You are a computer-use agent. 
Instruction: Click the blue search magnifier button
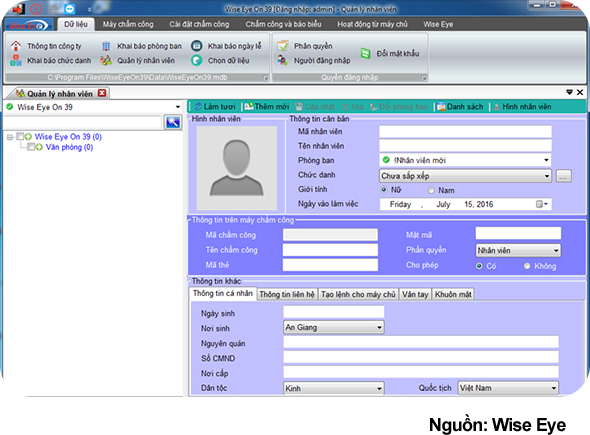(173, 122)
